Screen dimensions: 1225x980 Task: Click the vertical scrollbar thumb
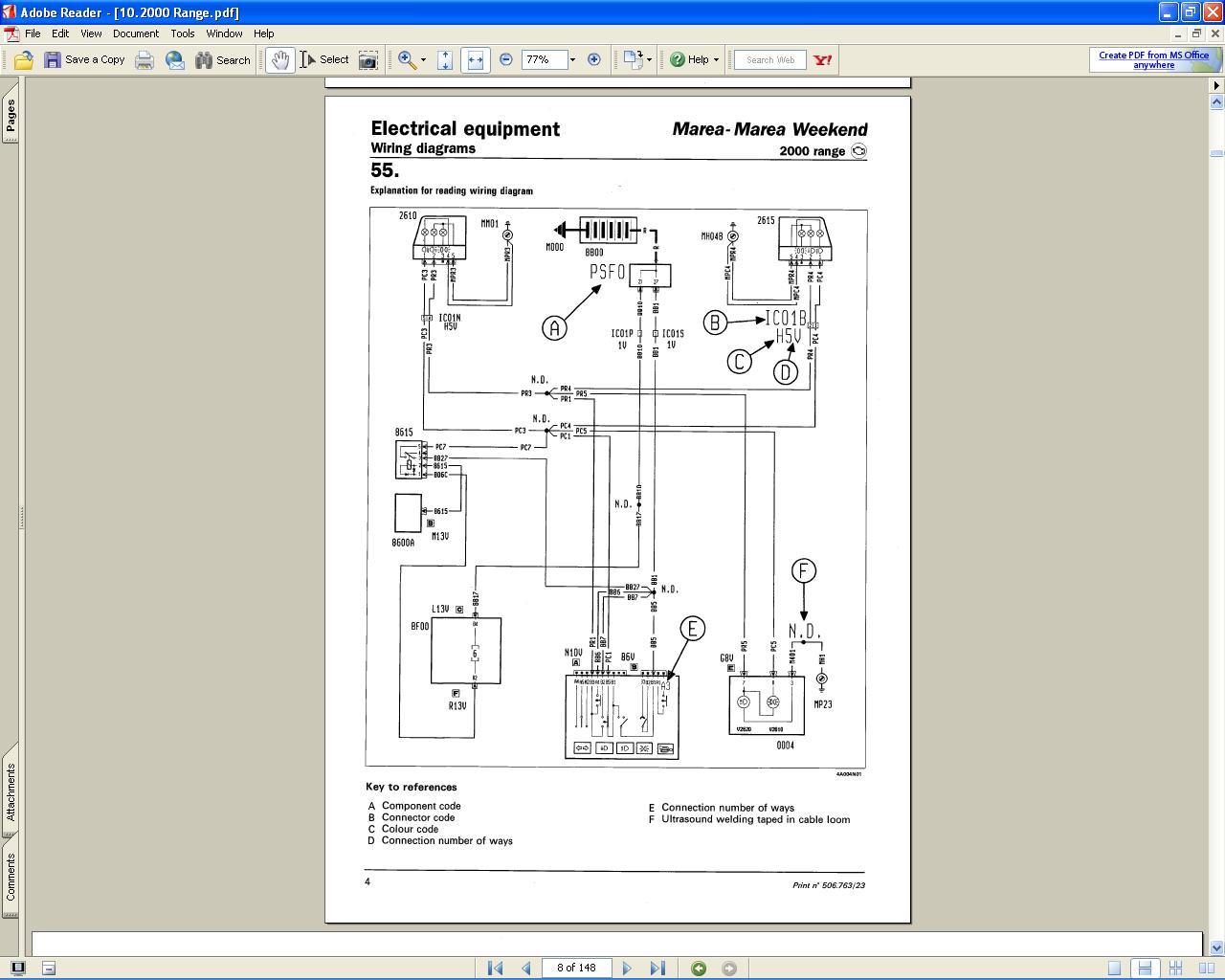1216,153
